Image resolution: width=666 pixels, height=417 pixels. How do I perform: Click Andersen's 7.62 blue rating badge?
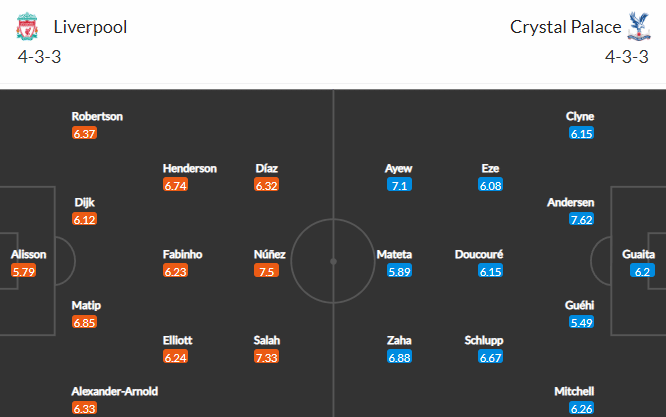581,220
